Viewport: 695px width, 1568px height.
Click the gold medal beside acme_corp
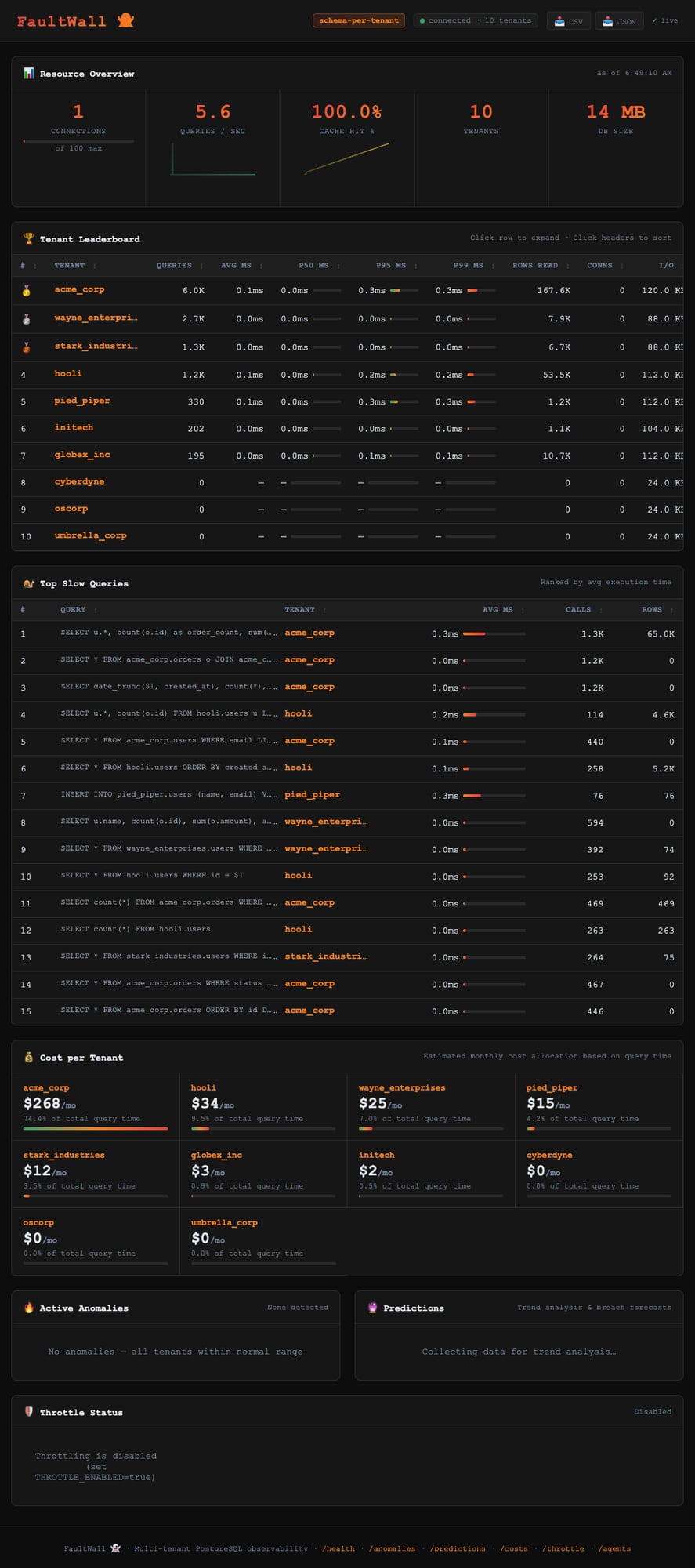26,291
